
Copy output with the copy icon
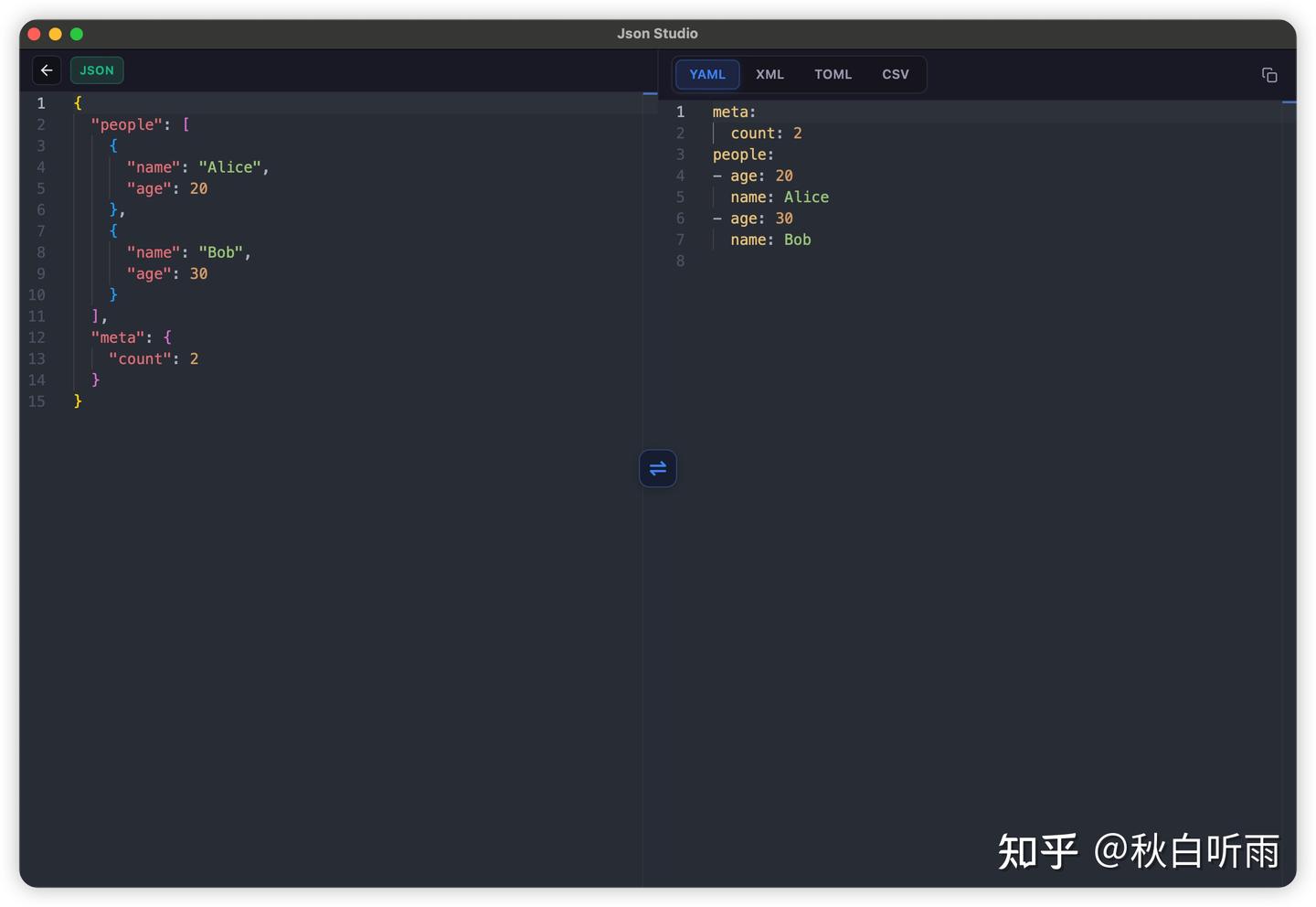1269,75
